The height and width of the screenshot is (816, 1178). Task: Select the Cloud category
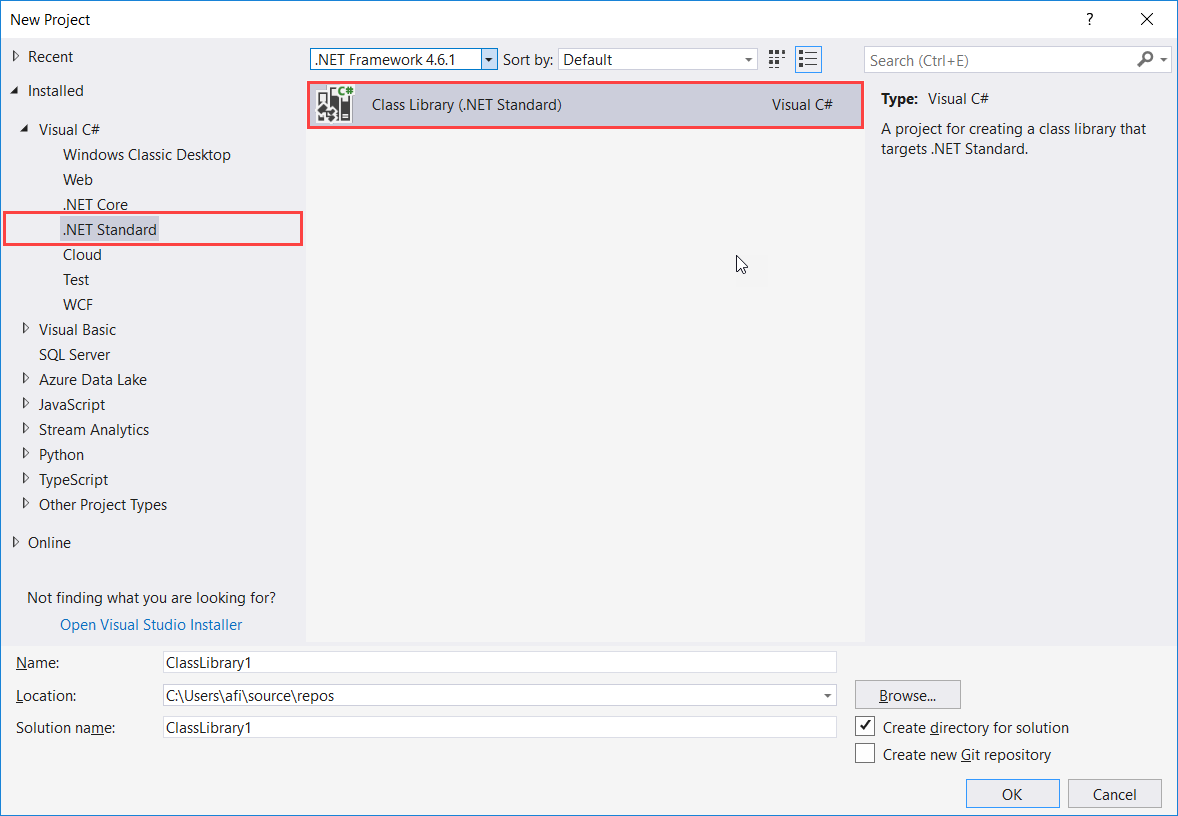82,255
